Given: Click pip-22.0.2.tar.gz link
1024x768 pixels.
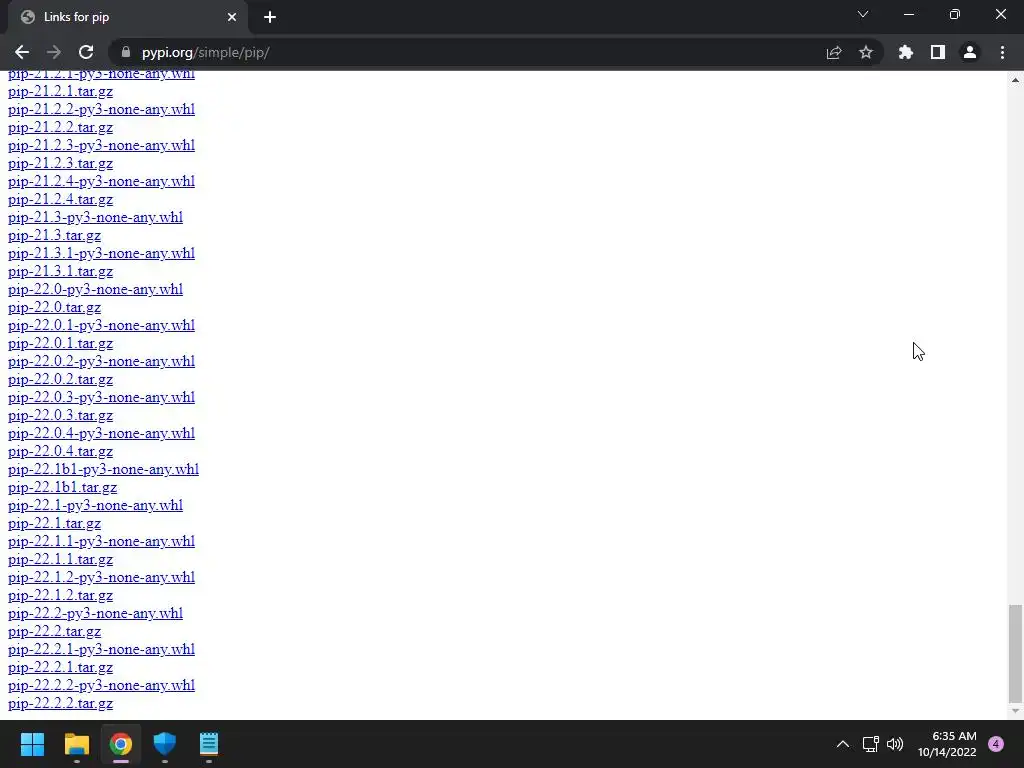Looking at the screenshot, I should 60,379.
